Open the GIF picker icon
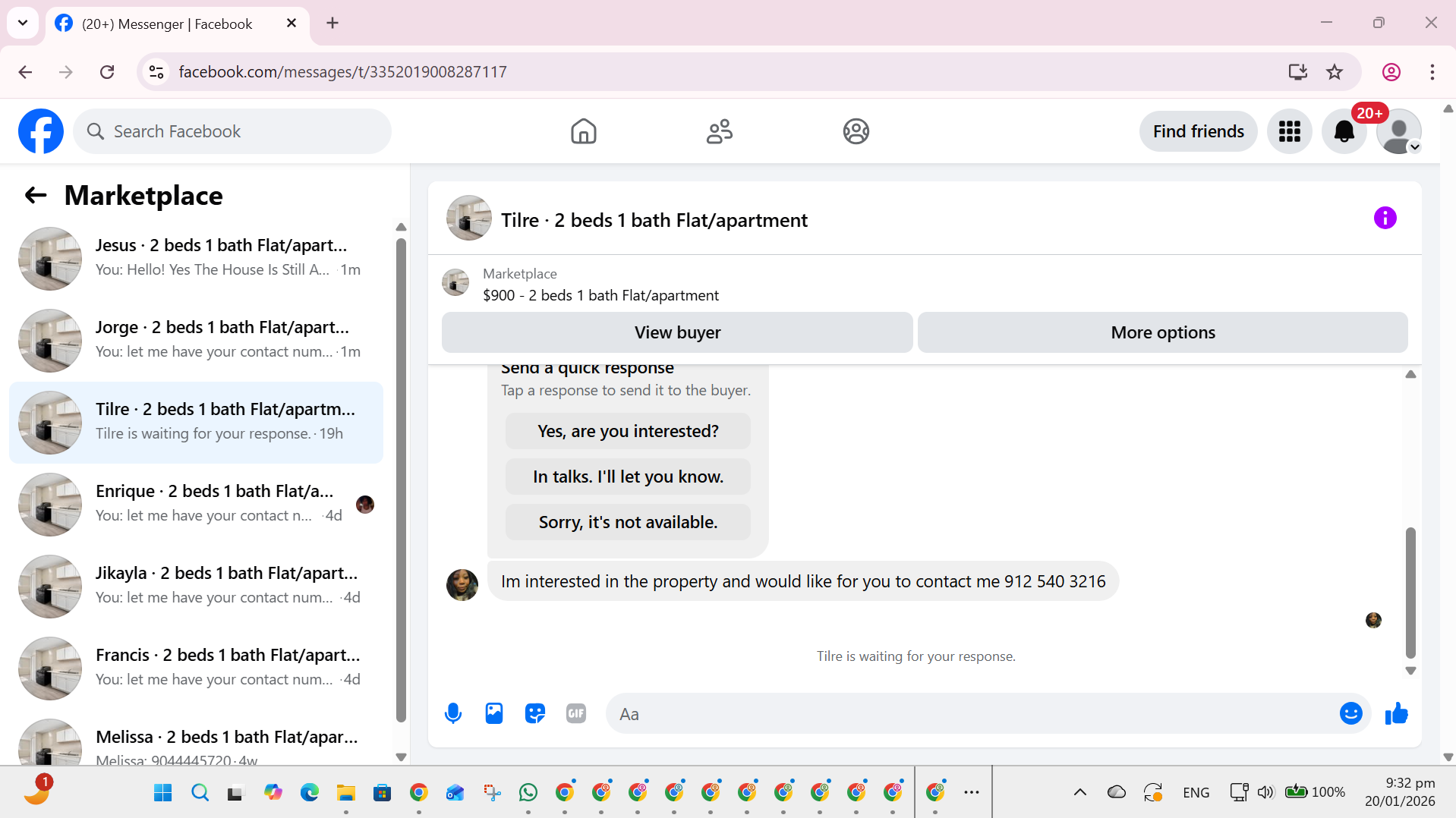 (x=576, y=713)
